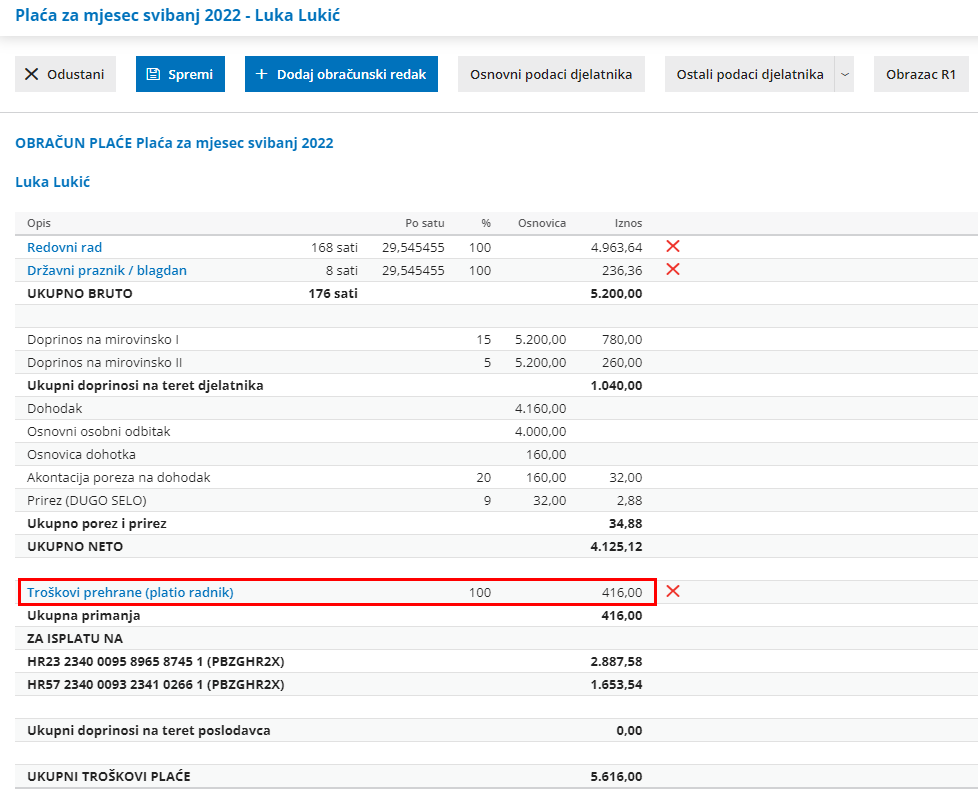The image size is (978, 796).
Task: Open the Obrazac R1 form
Action: pos(920,74)
